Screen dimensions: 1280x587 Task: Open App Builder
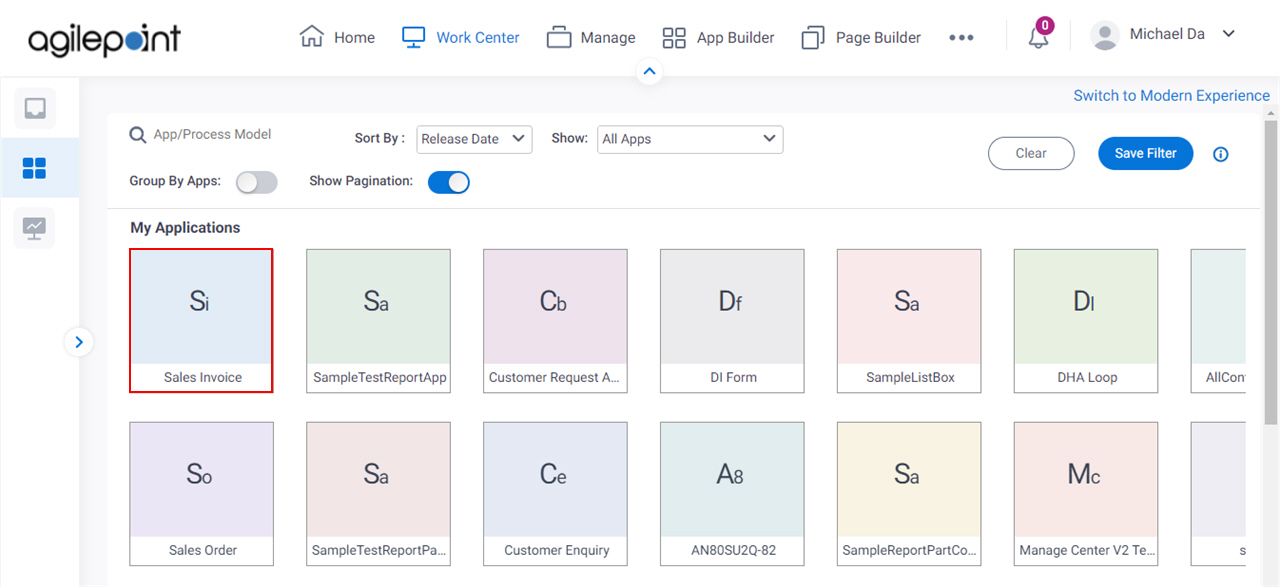[718, 37]
